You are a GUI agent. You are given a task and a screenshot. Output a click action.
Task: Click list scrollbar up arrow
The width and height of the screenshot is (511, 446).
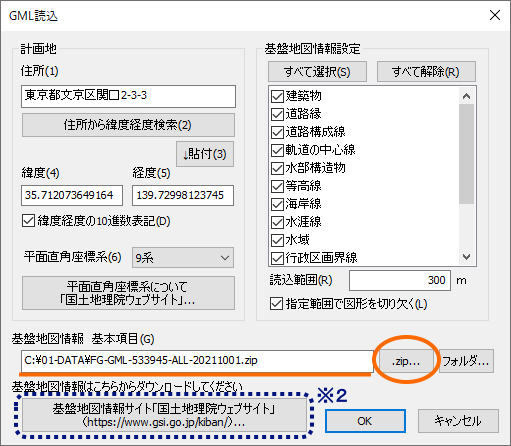click(x=466, y=96)
